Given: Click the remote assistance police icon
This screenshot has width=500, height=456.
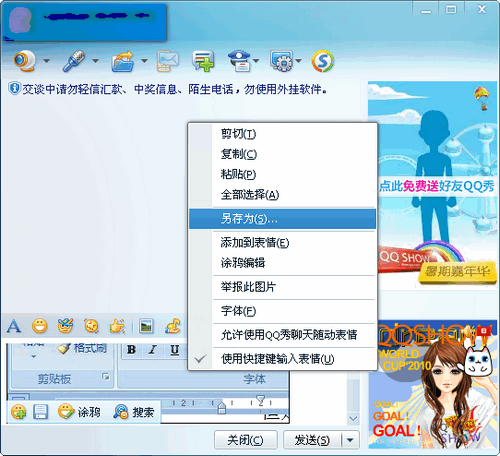Looking at the screenshot, I should pyautogui.click(x=239, y=61).
